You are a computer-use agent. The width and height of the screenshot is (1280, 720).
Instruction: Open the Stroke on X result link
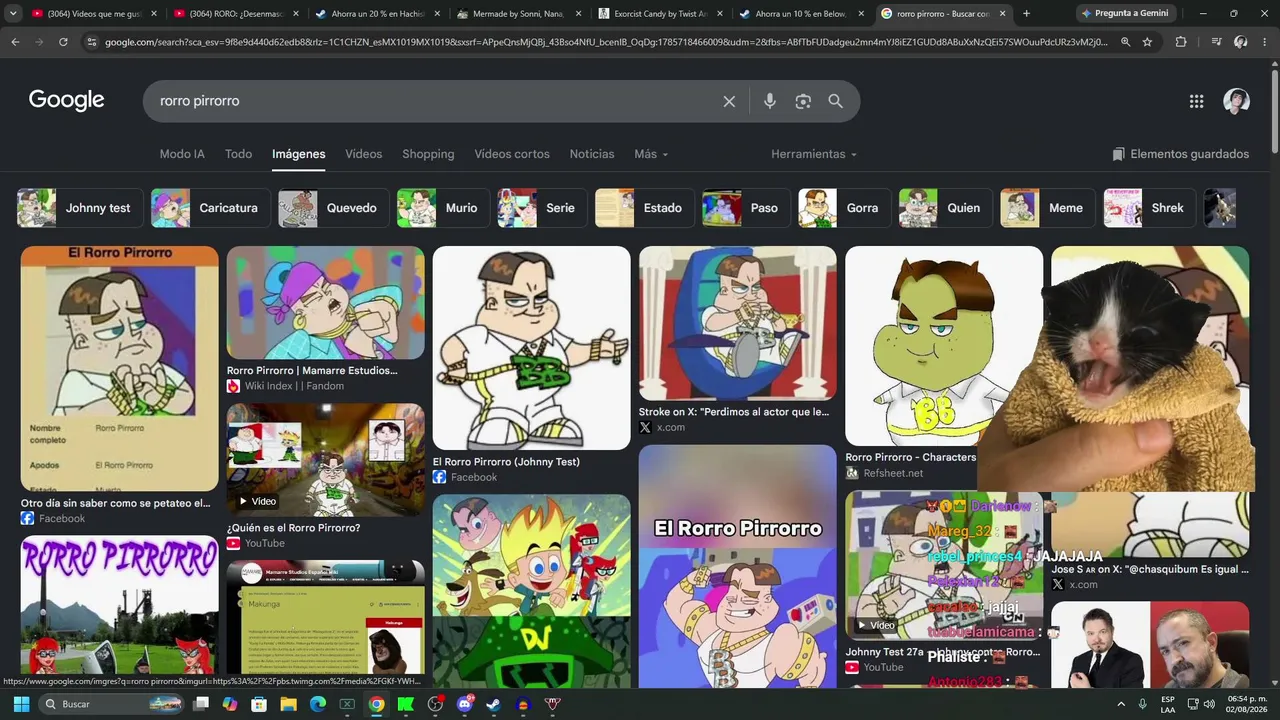(734, 412)
